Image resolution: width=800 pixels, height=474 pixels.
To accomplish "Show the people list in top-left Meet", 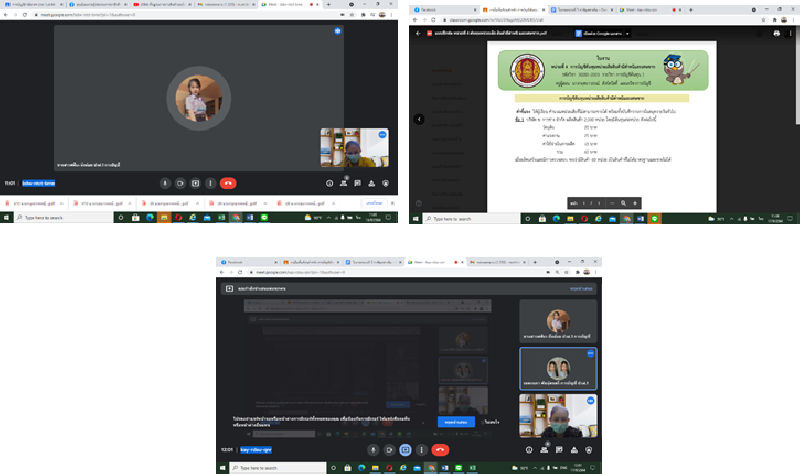I will tap(343, 183).
